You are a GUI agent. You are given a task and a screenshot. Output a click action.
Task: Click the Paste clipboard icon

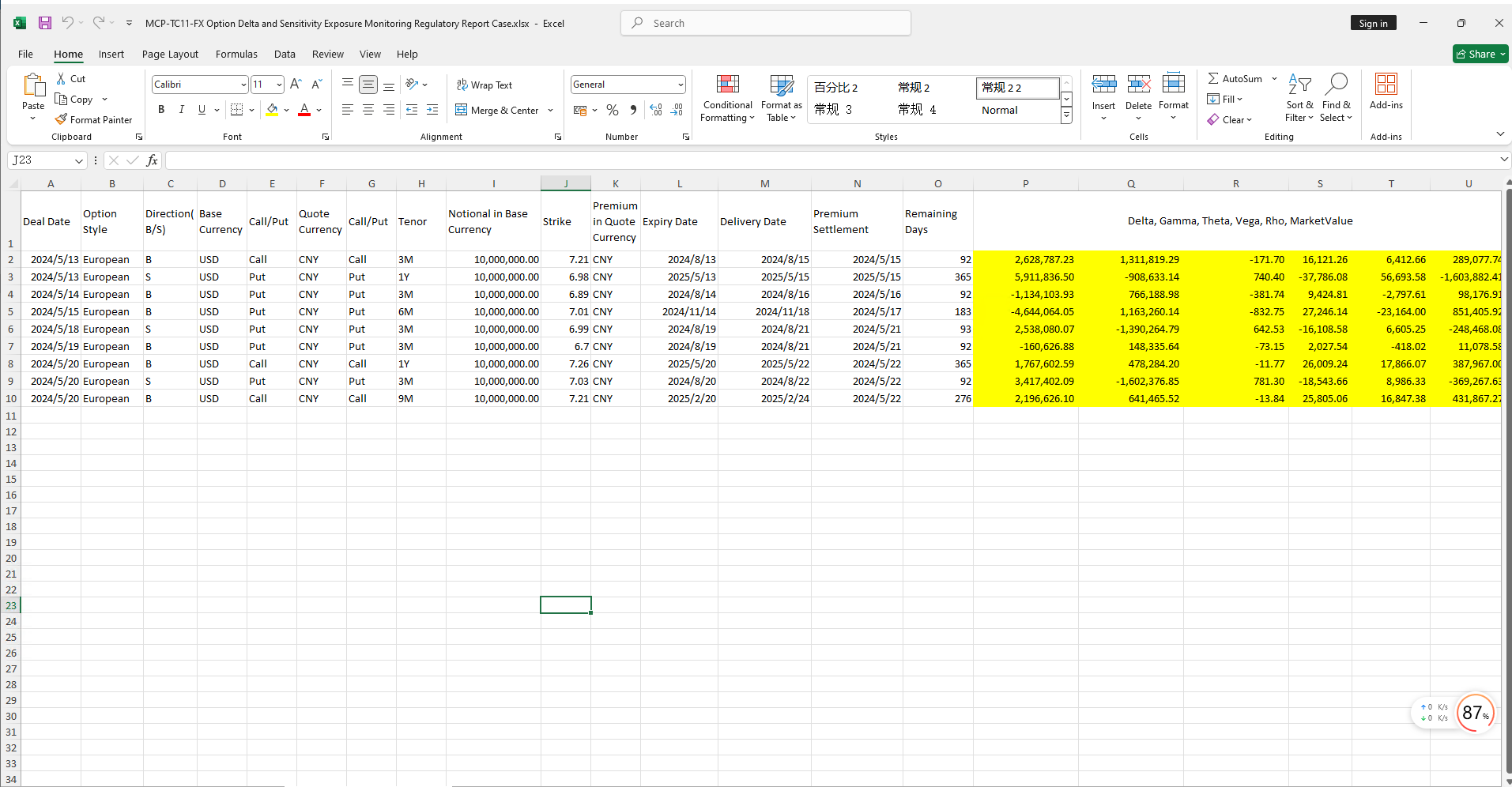[33, 85]
